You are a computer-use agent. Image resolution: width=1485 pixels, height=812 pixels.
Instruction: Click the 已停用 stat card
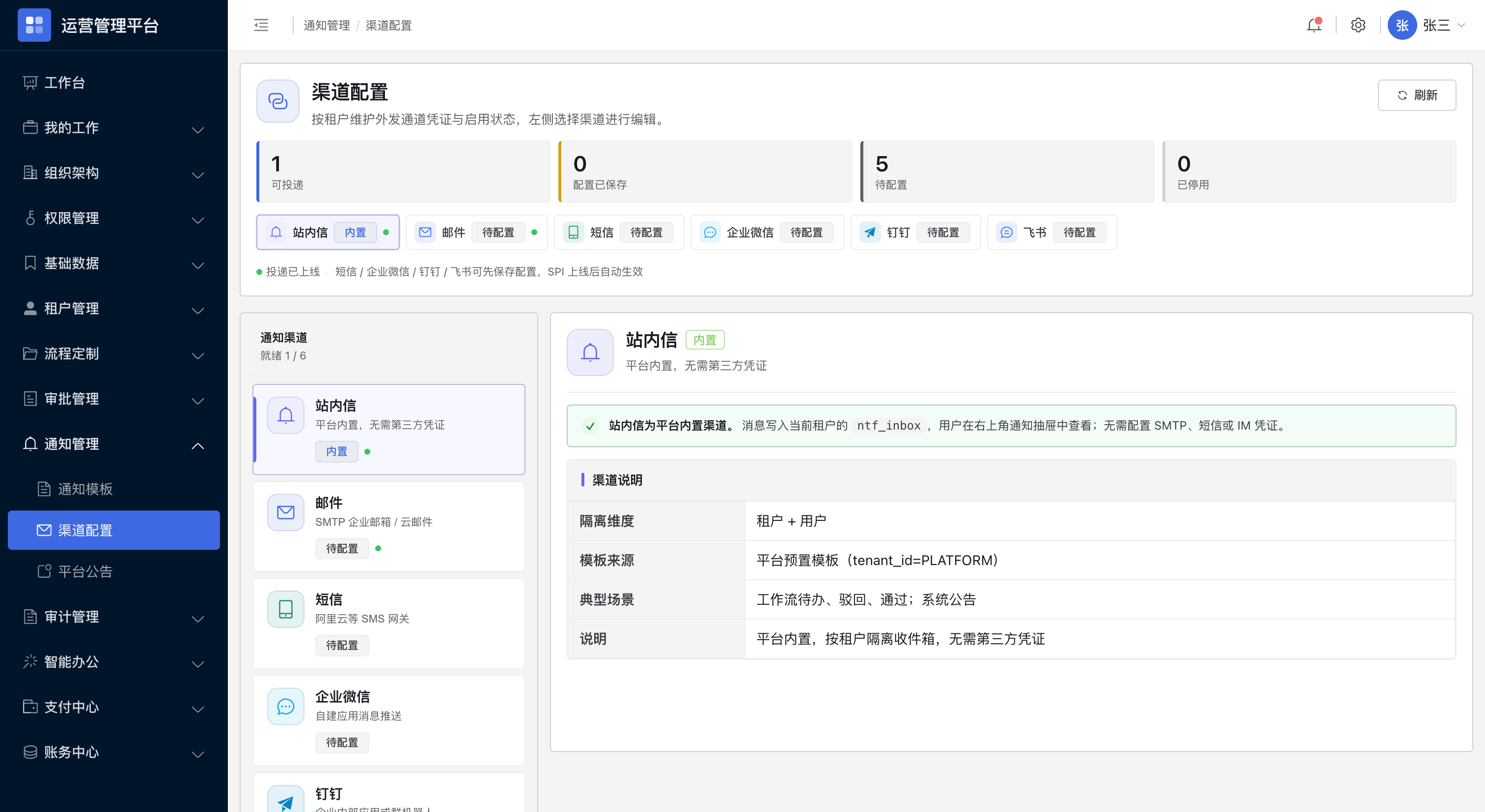point(1309,172)
